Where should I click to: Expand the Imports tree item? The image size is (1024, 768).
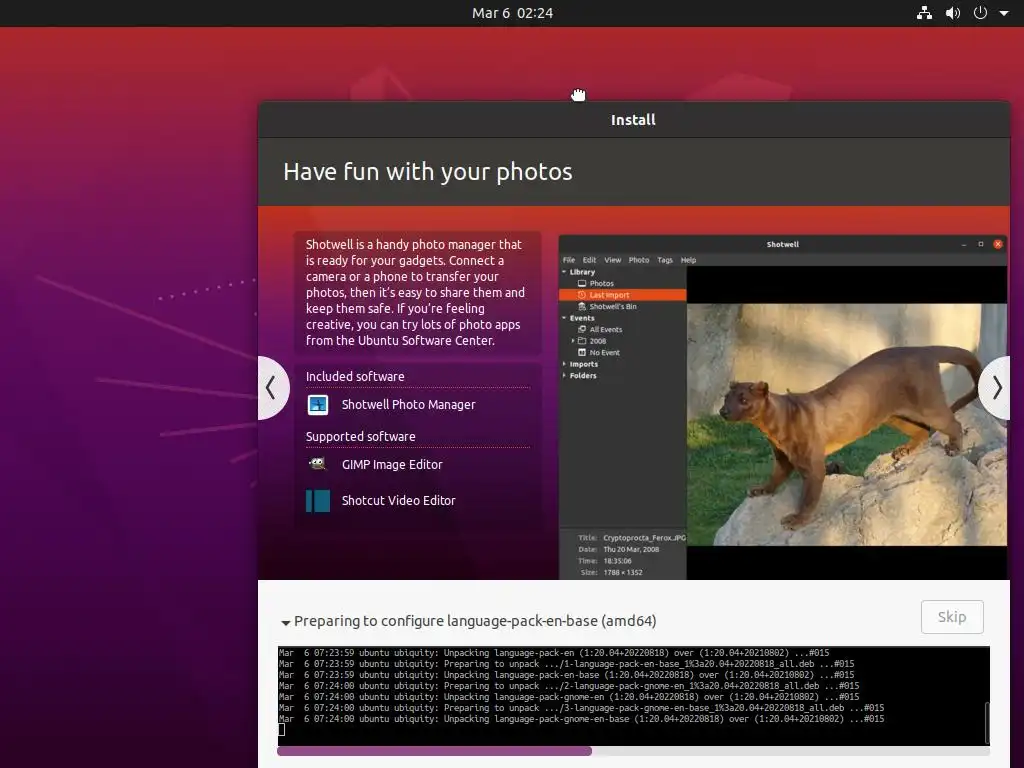(x=564, y=364)
